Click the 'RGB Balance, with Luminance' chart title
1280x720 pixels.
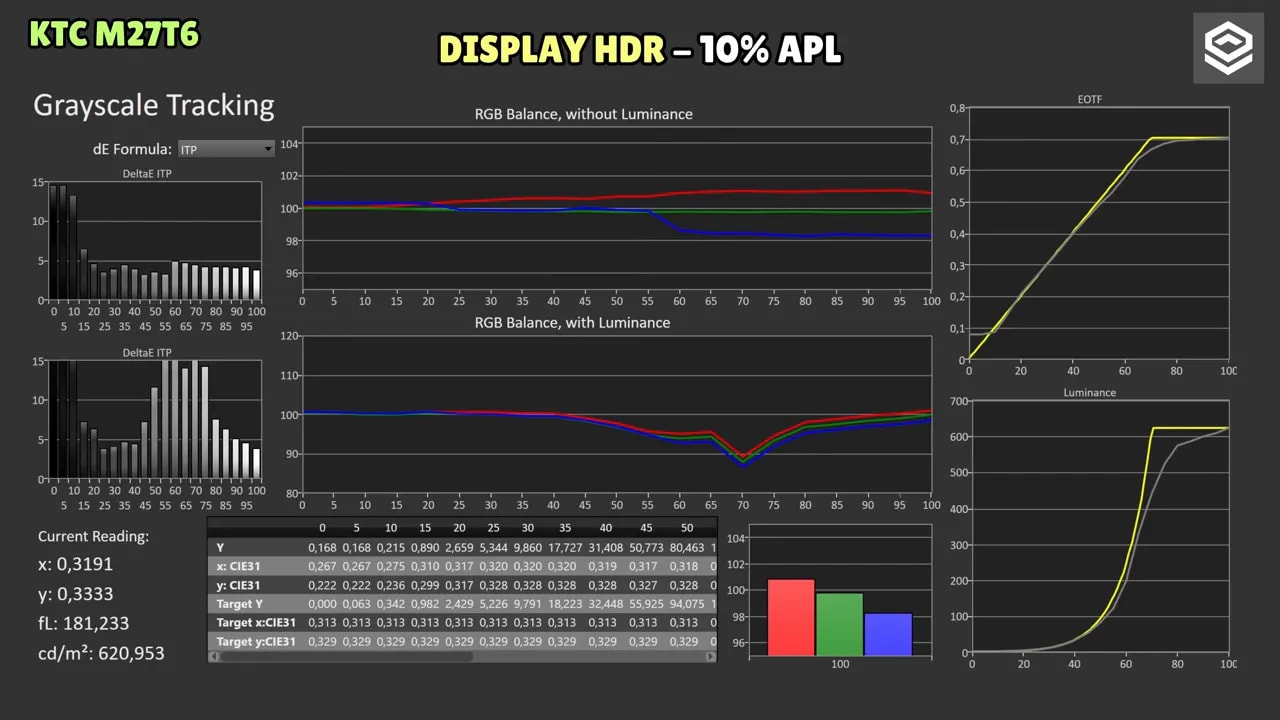tap(572, 323)
